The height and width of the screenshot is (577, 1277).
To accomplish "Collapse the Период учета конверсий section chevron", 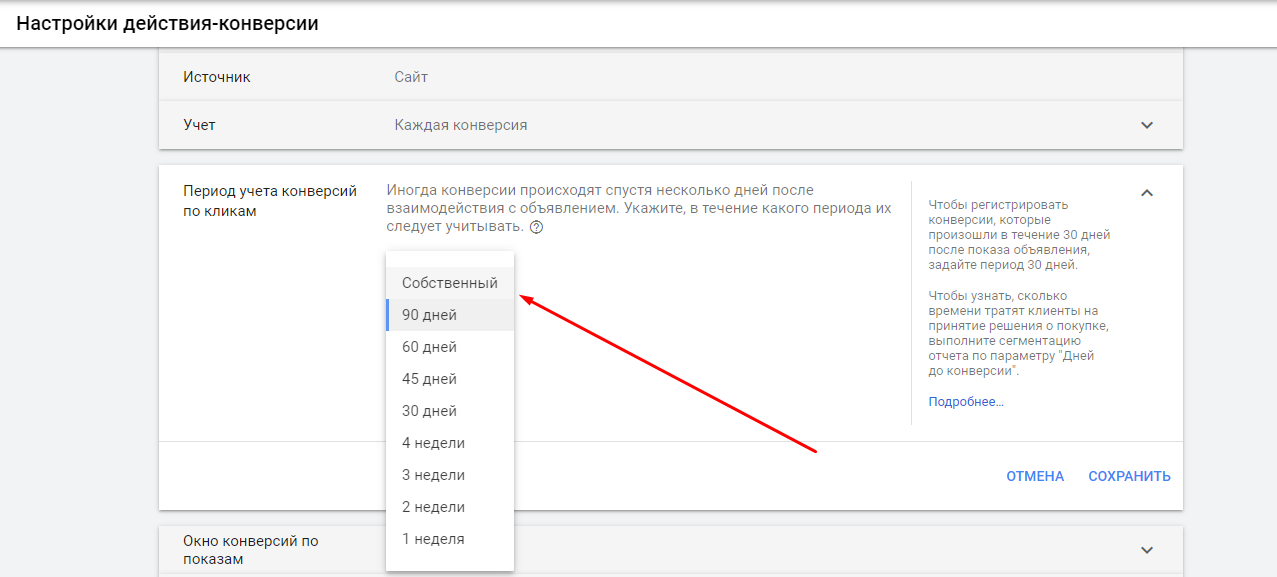I will 1147,193.
